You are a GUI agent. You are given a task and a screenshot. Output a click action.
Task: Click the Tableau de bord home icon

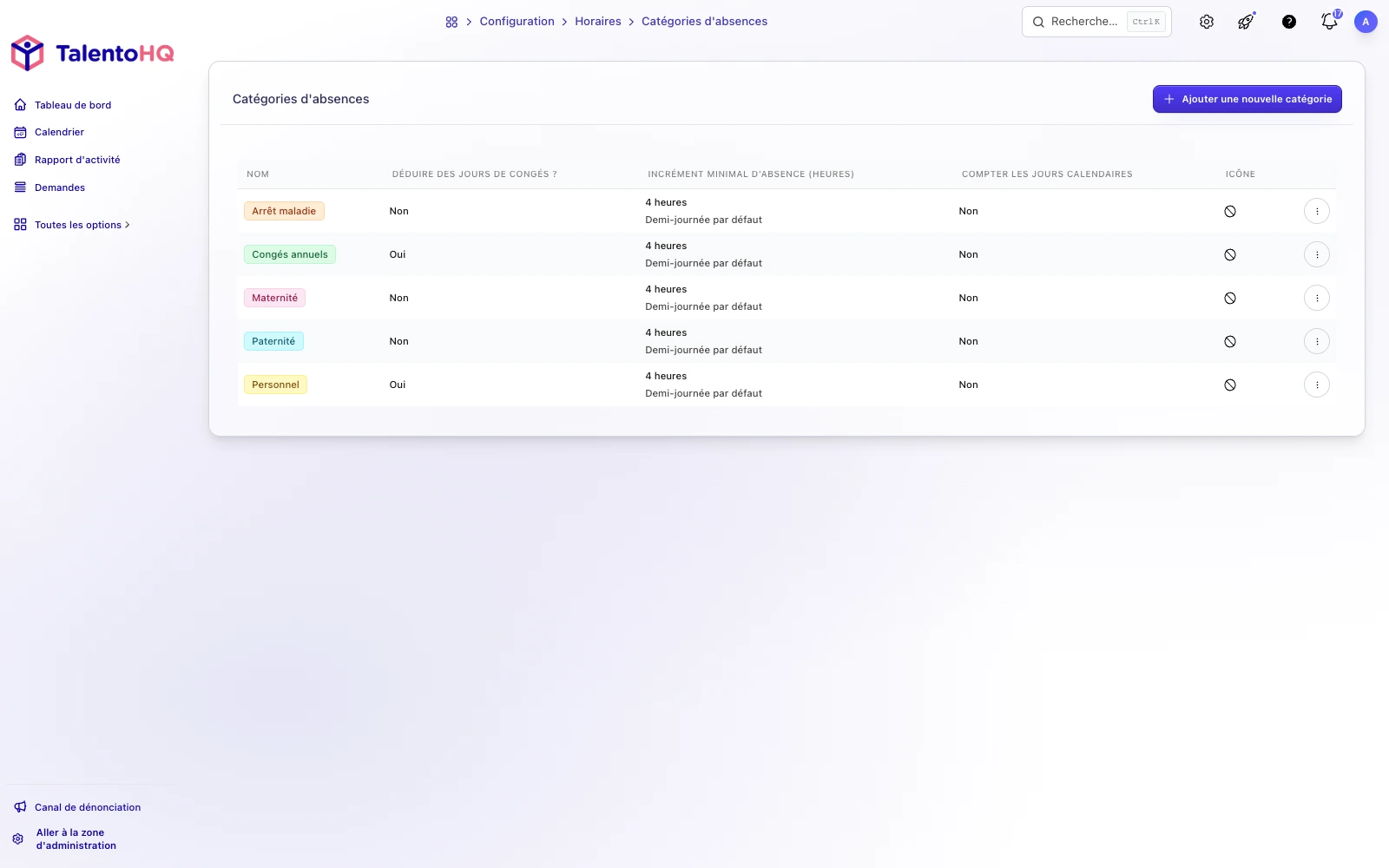pos(20,105)
